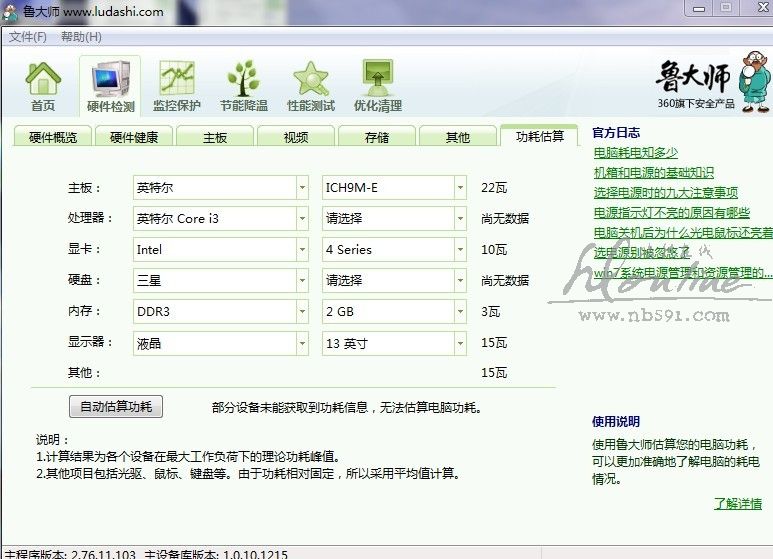The height and width of the screenshot is (559, 773).
Task: Click the 节能降温 energy saving icon
Action: [x=244, y=86]
